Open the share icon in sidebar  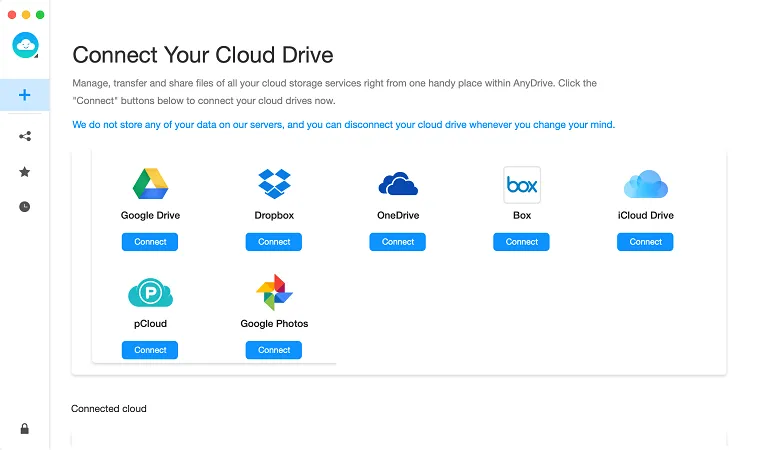25,136
